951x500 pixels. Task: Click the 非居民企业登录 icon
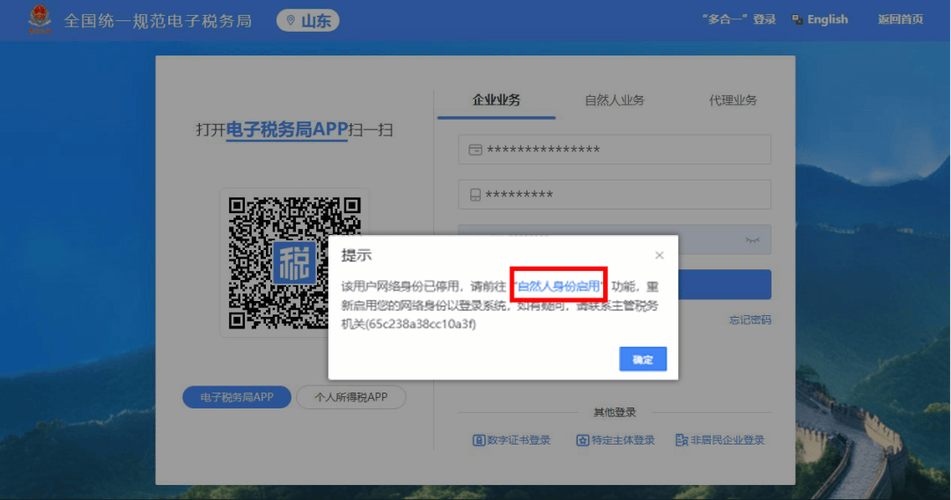(682, 441)
